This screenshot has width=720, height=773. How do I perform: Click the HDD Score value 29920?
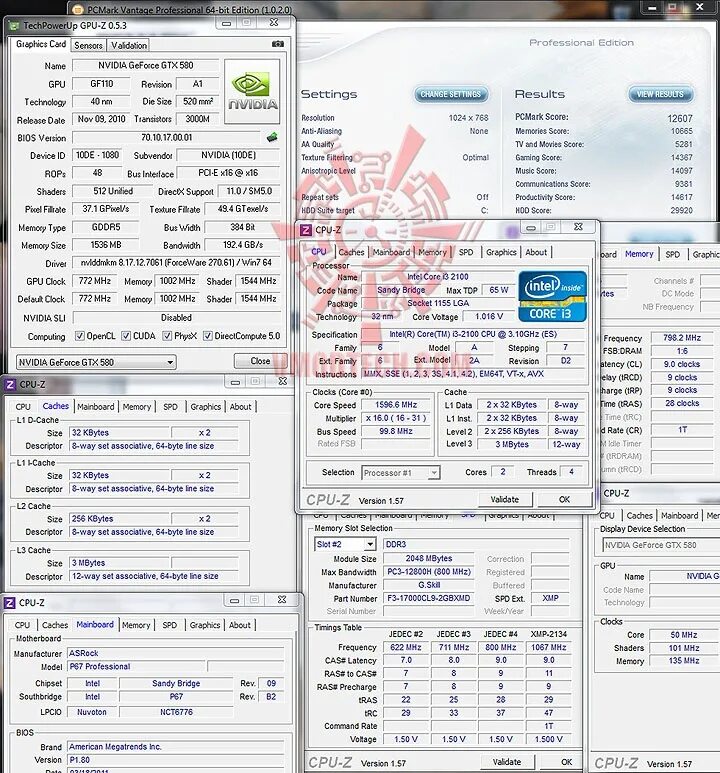pyautogui.click(x=681, y=211)
